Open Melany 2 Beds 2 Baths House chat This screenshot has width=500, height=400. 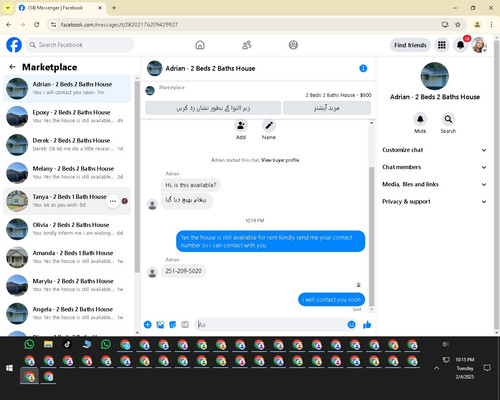[x=67, y=173]
